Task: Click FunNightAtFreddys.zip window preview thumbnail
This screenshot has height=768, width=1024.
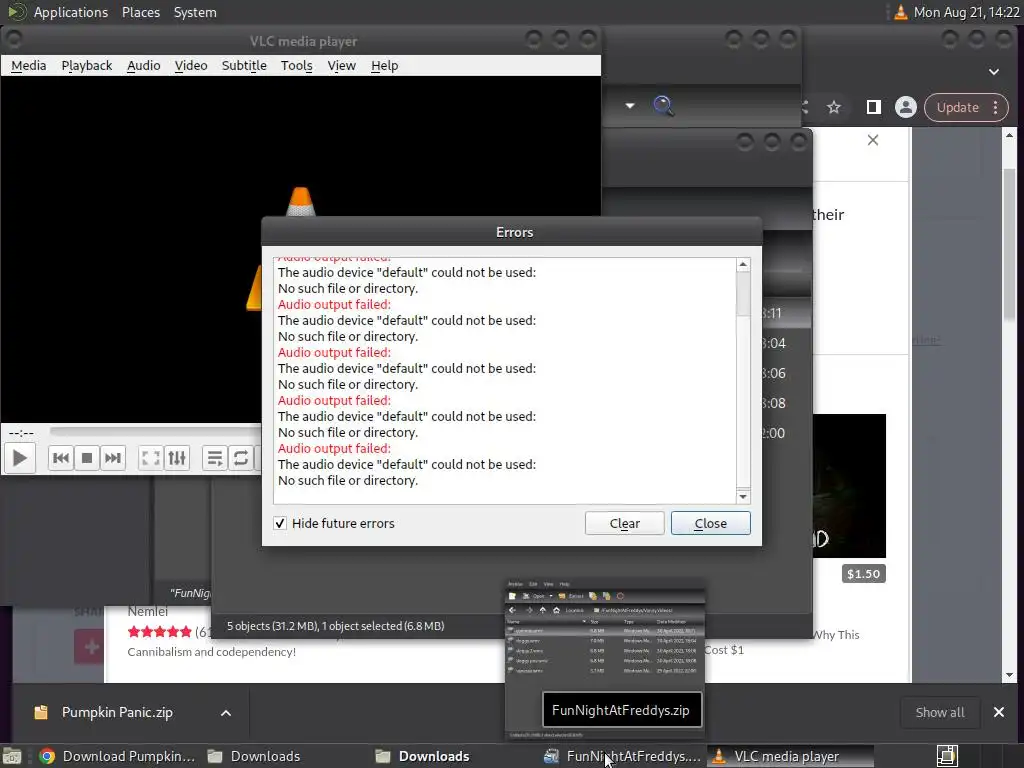Action: tap(605, 659)
